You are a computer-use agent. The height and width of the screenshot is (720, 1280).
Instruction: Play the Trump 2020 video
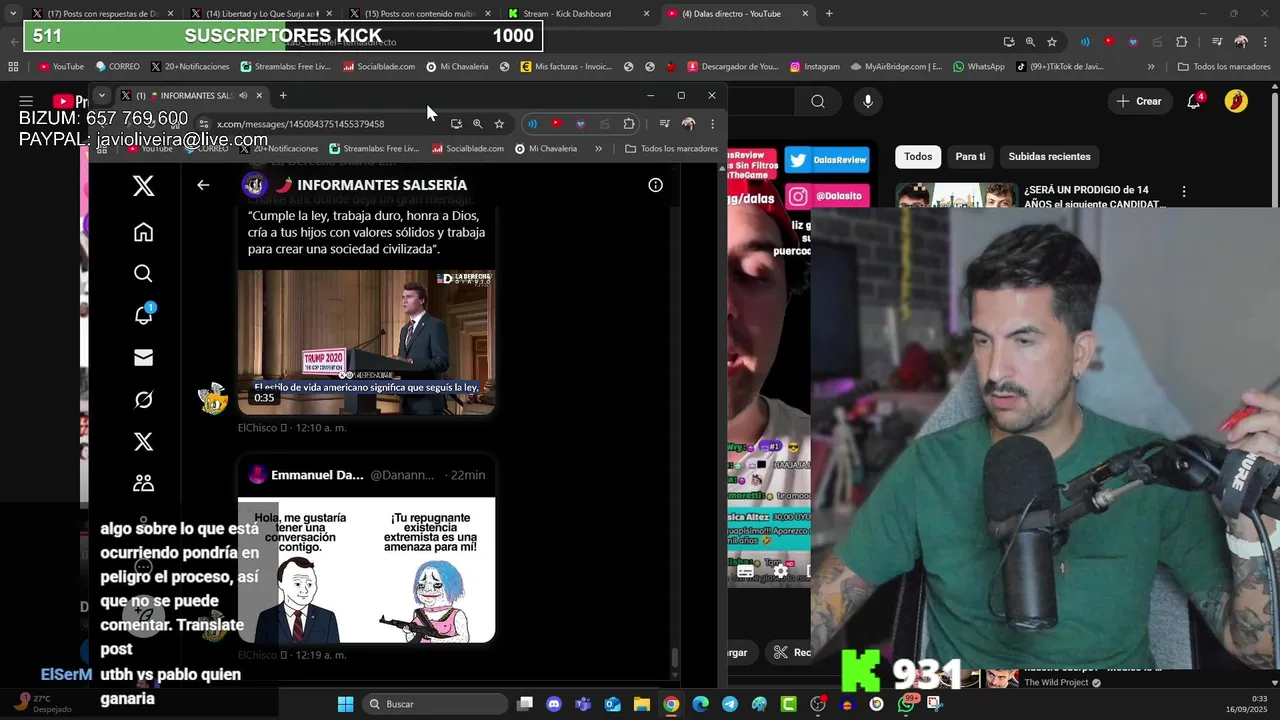tap(366, 341)
